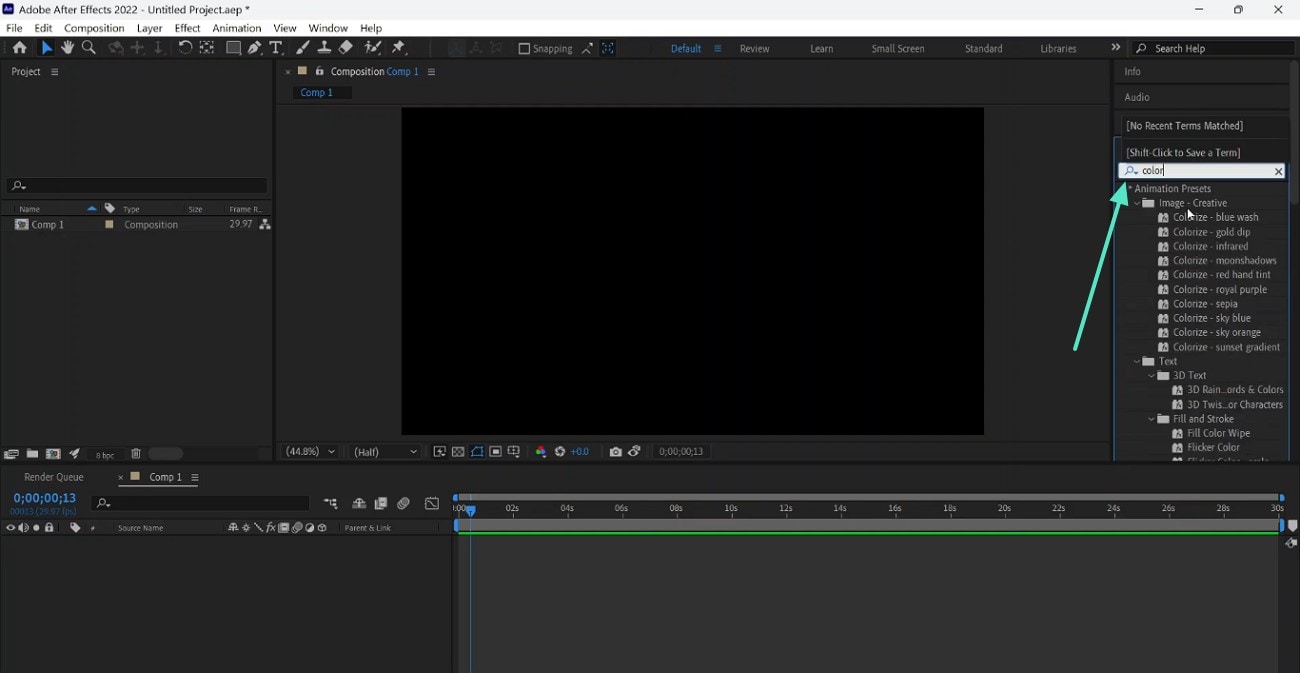Image resolution: width=1300 pixels, height=673 pixels.
Task: Select the Rectangle shape tool
Action: pyautogui.click(x=233, y=48)
